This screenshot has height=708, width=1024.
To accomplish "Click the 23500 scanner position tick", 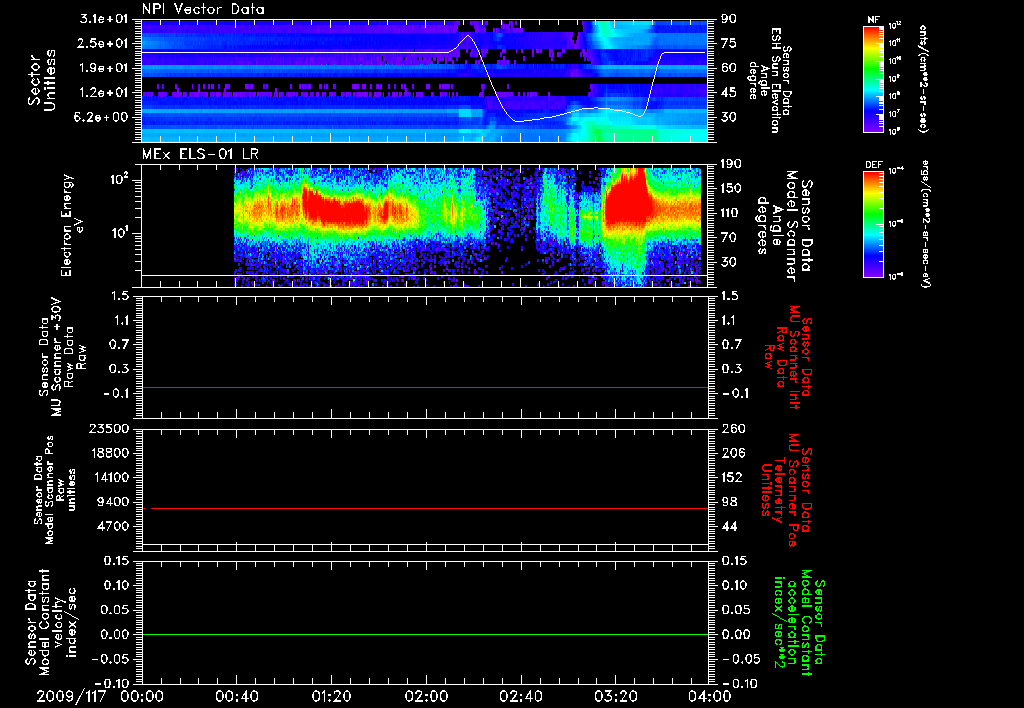I will click(108, 428).
